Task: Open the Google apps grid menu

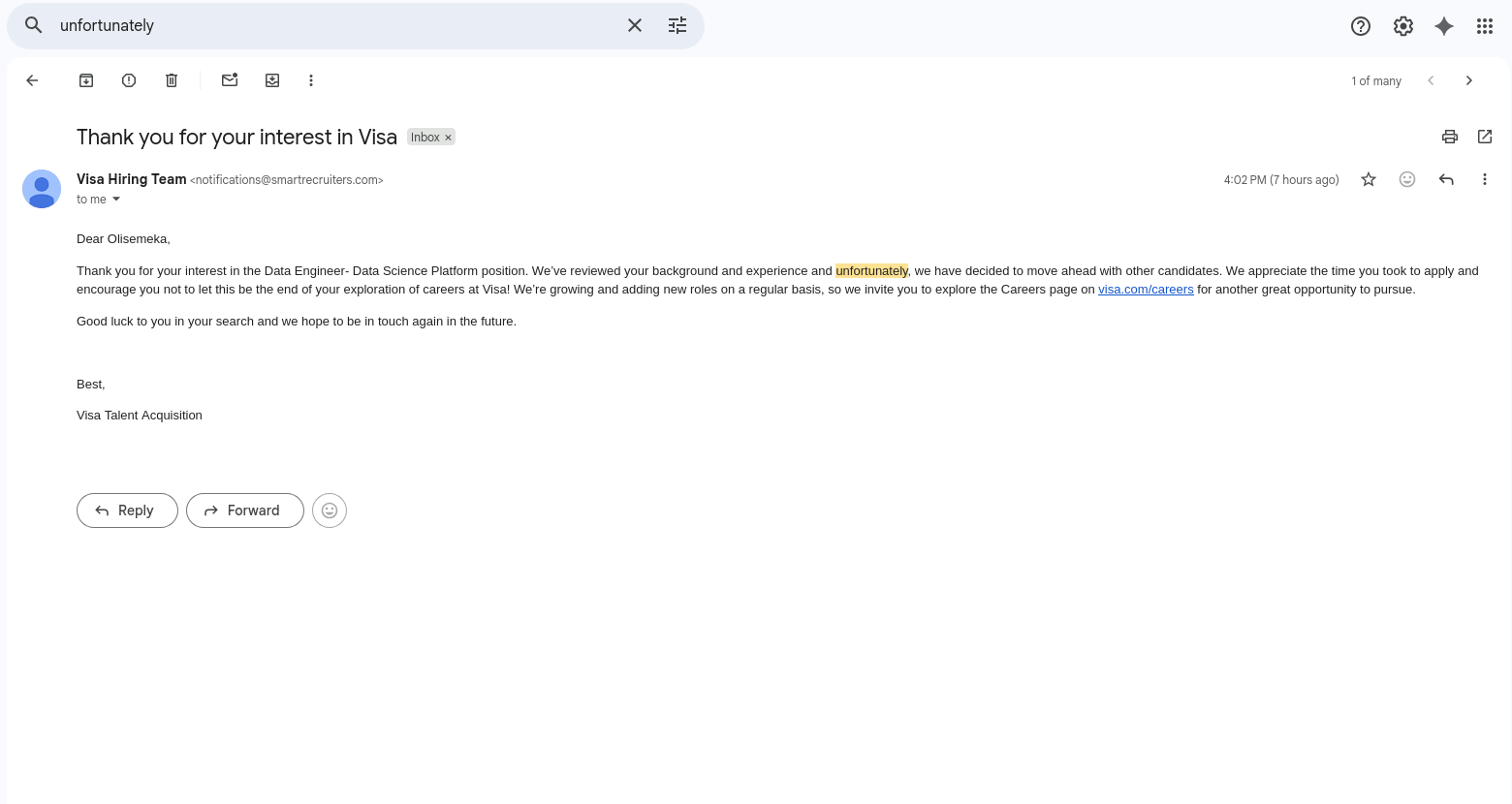Action: [1485, 26]
